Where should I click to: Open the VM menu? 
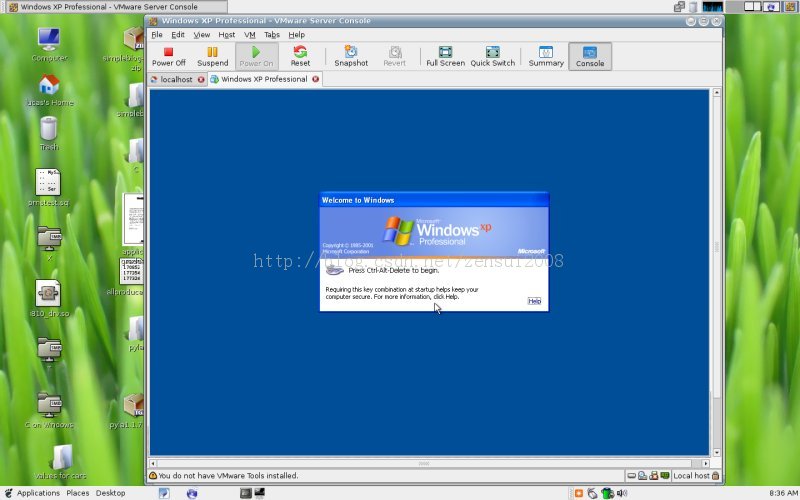tap(249, 35)
